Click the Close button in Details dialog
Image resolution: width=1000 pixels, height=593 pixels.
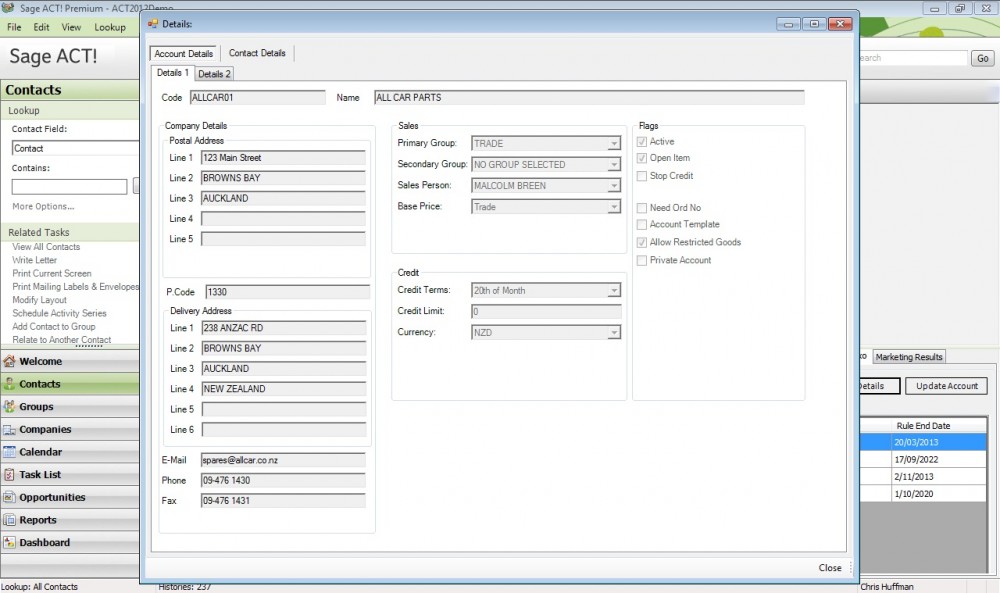point(830,567)
